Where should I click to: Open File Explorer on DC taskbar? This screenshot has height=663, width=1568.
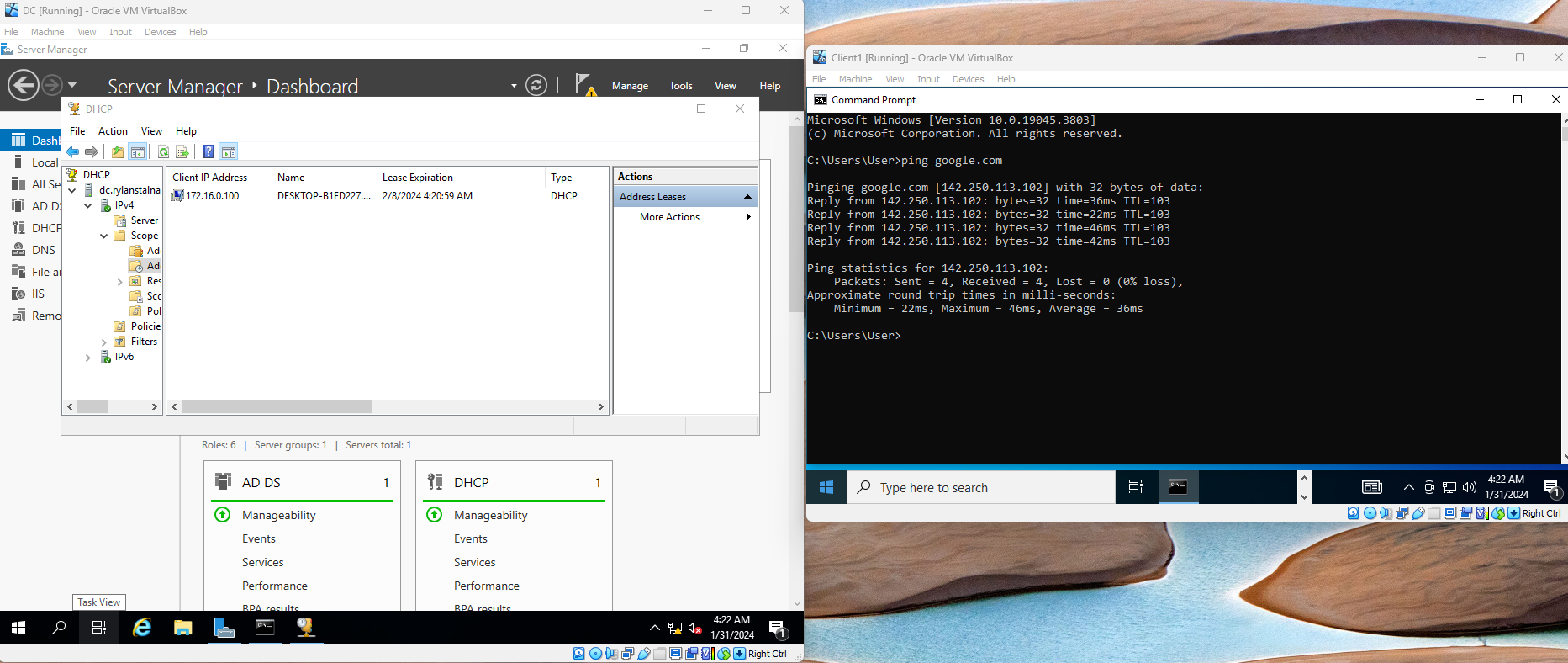(x=183, y=628)
